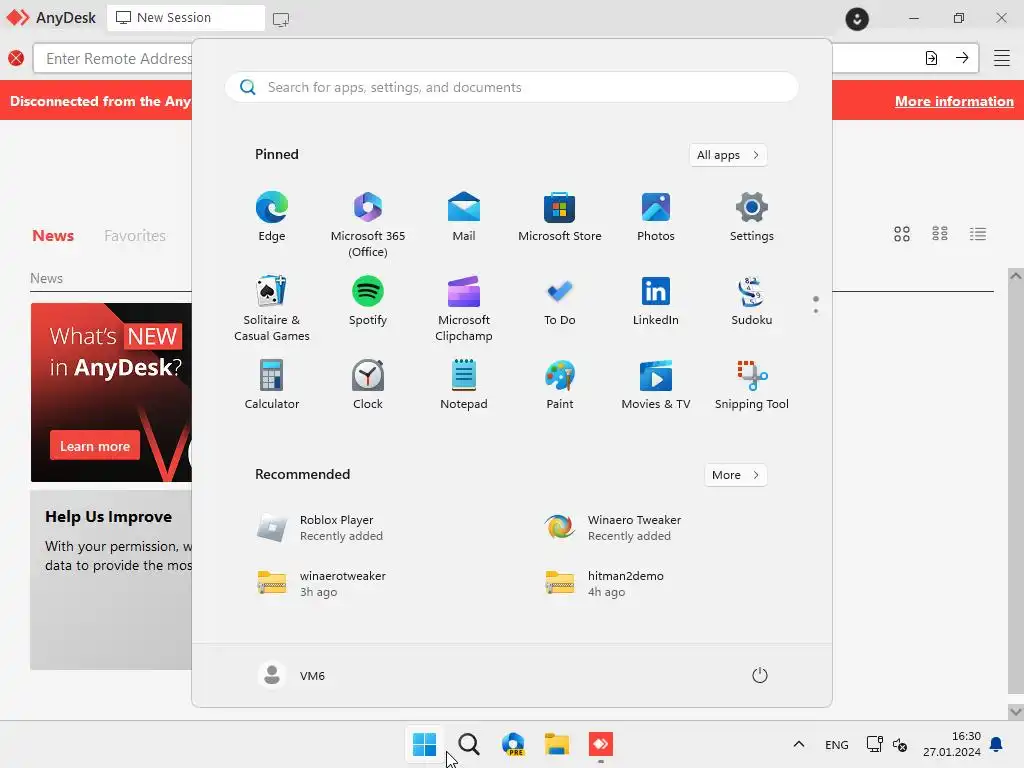The width and height of the screenshot is (1024, 768).
Task: Open the network status tray icon
Action: tap(874, 744)
